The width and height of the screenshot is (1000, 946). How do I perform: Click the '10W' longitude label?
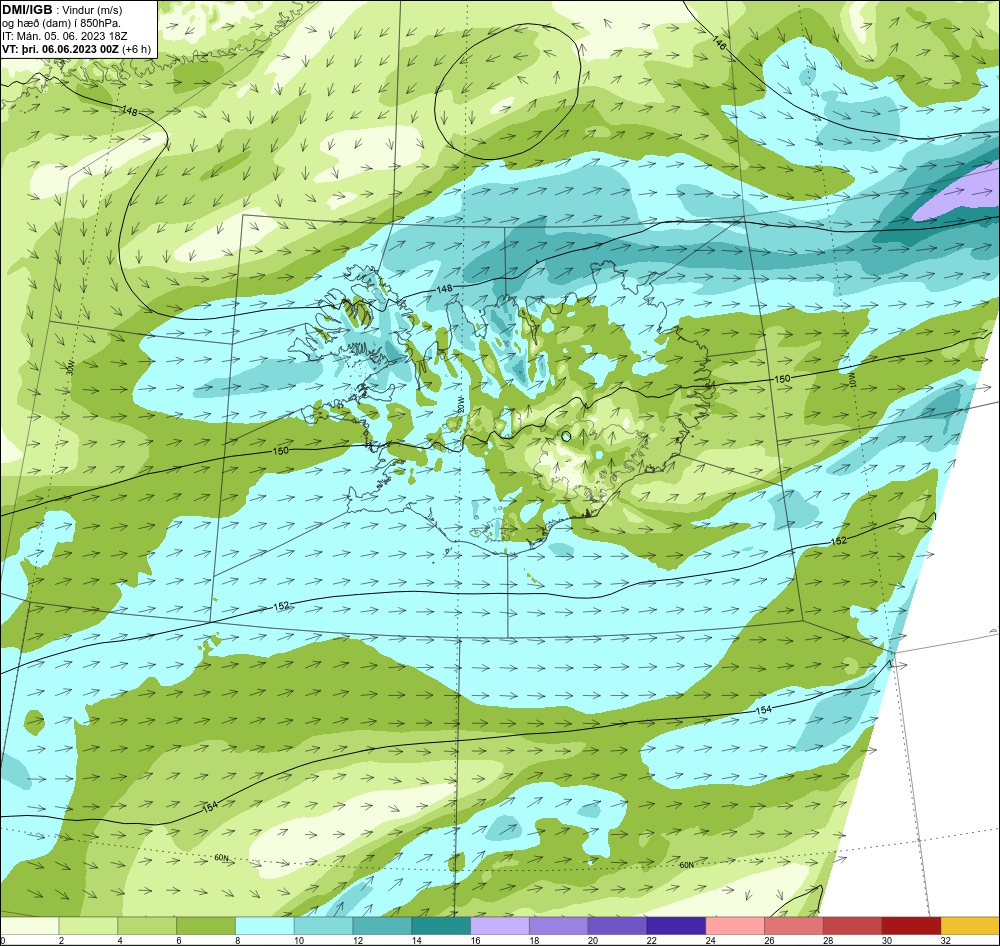pos(852,379)
